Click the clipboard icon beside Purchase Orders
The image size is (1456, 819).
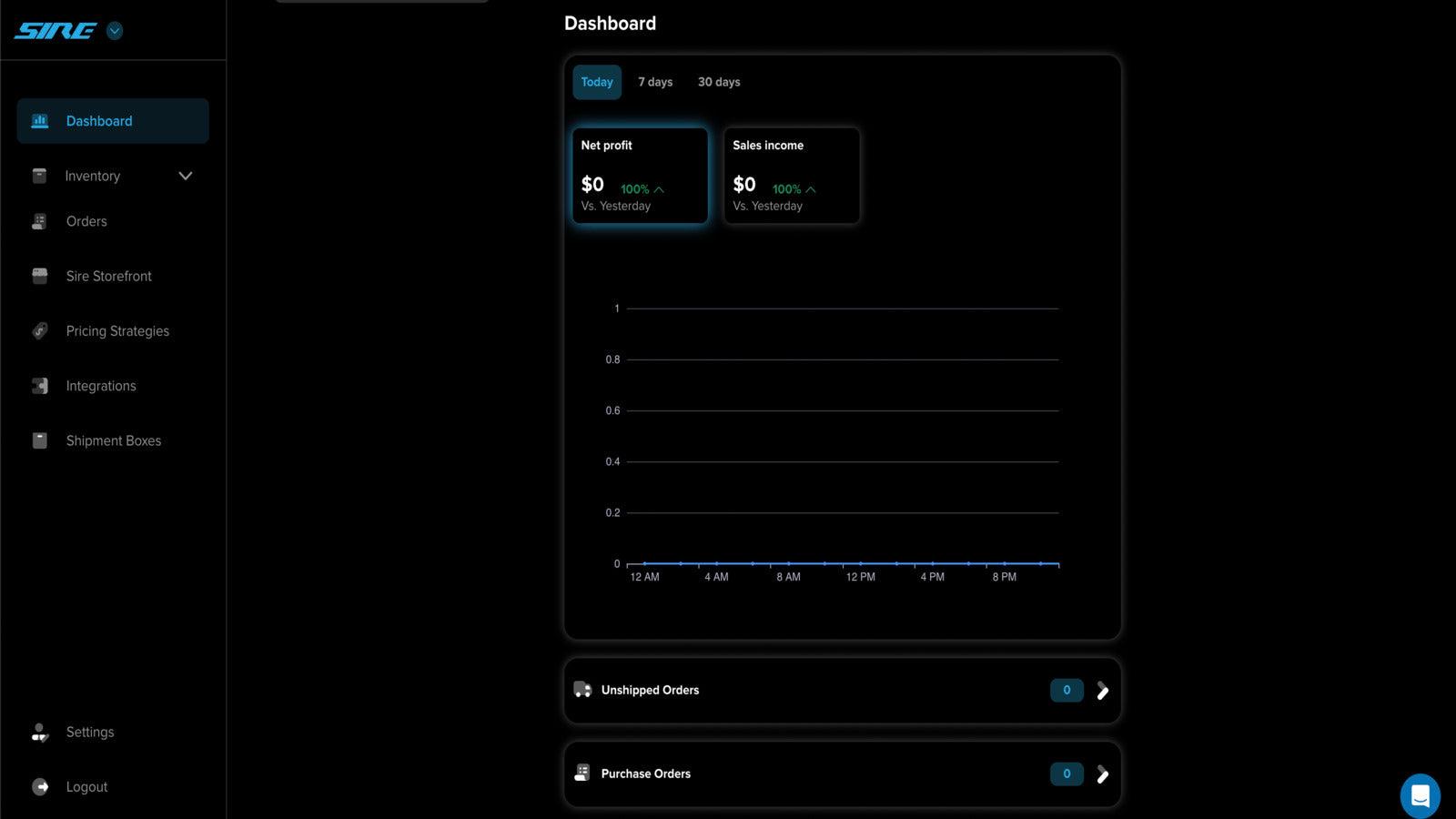point(581,773)
